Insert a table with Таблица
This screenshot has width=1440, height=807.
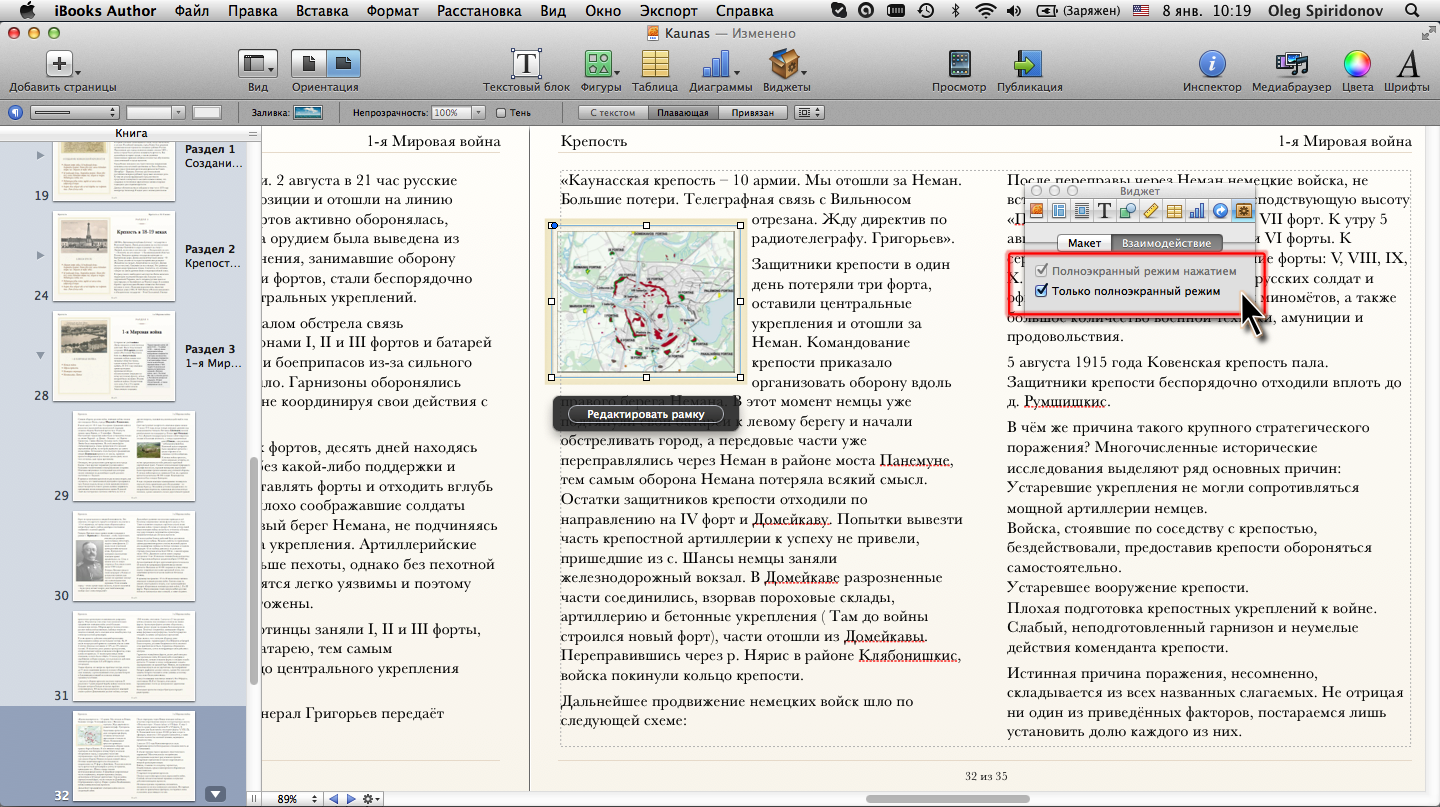pyautogui.click(x=655, y=64)
